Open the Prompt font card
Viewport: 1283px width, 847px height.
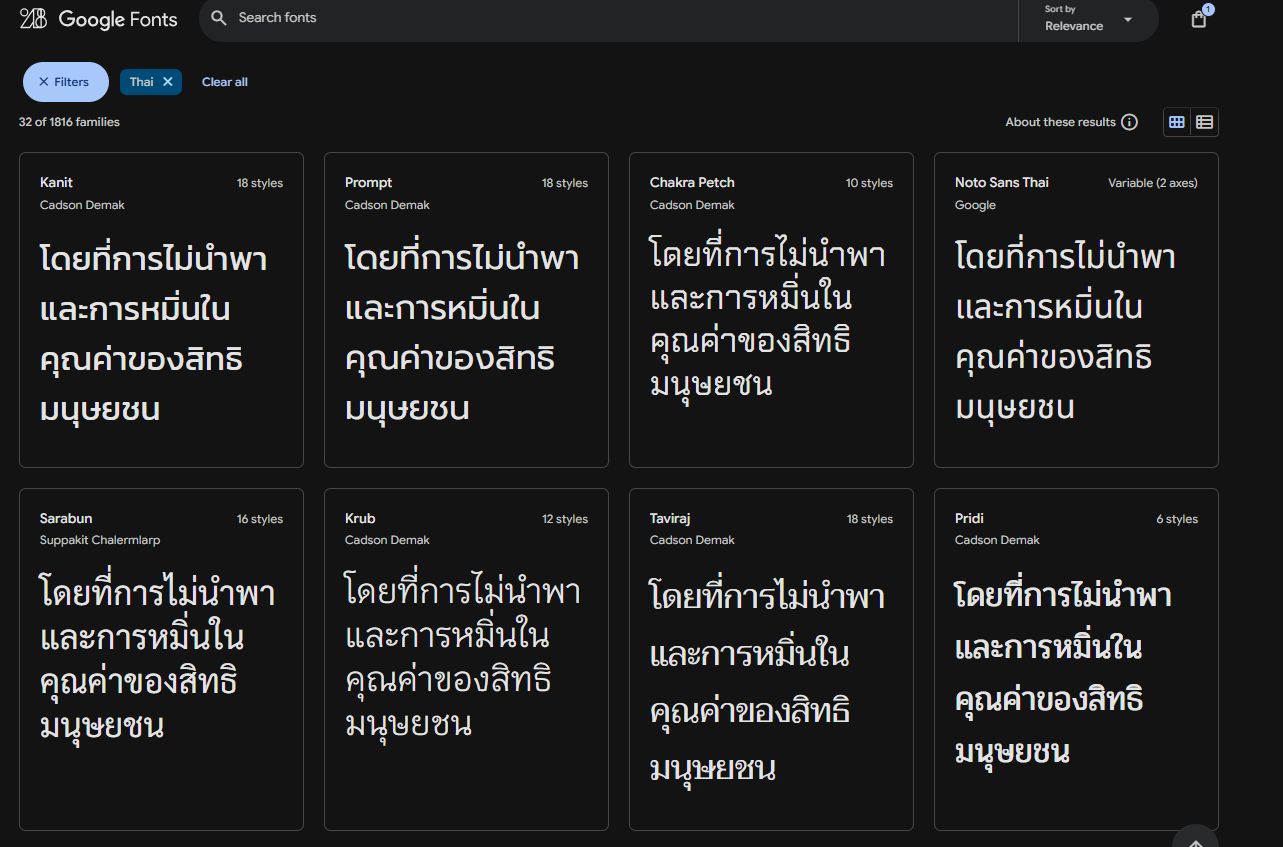(x=466, y=309)
